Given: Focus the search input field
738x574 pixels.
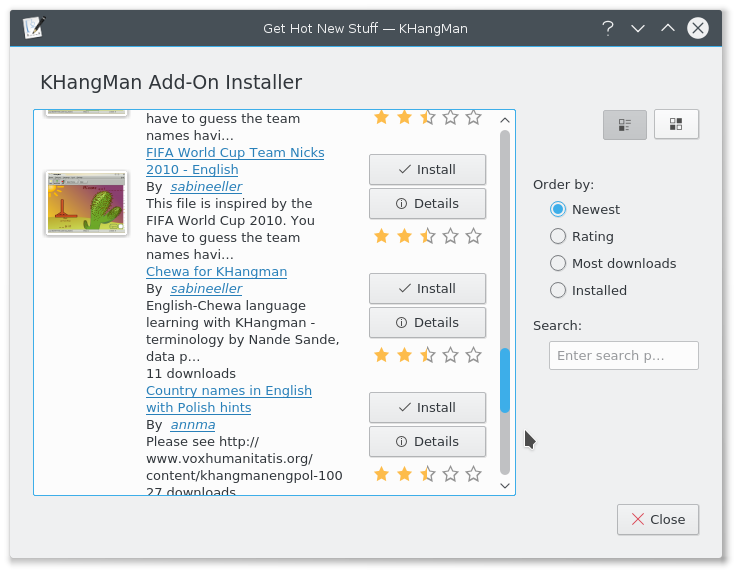Looking at the screenshot, I should click(x=623, y=355).
